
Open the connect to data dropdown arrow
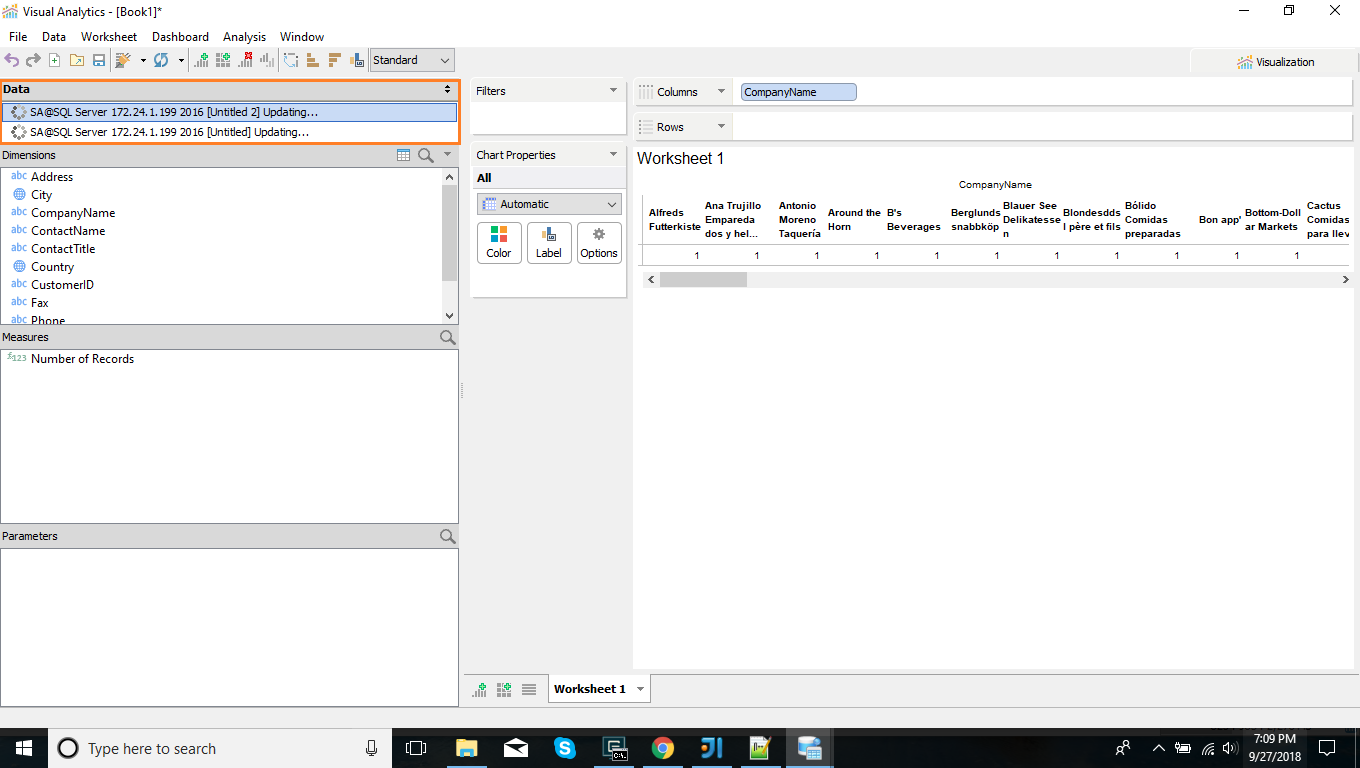[143, 60]
